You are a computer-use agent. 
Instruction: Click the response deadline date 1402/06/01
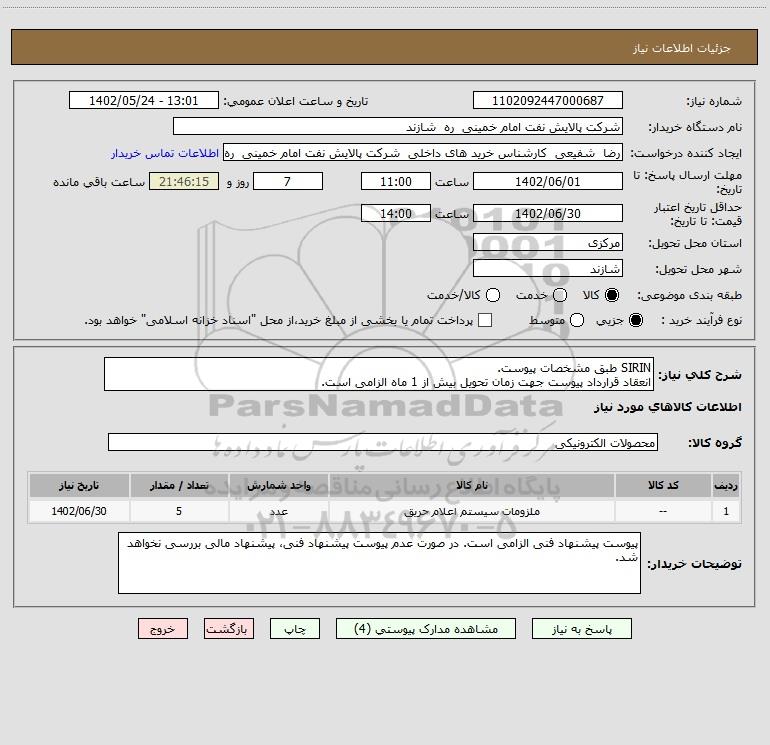(x=548, y=181)
